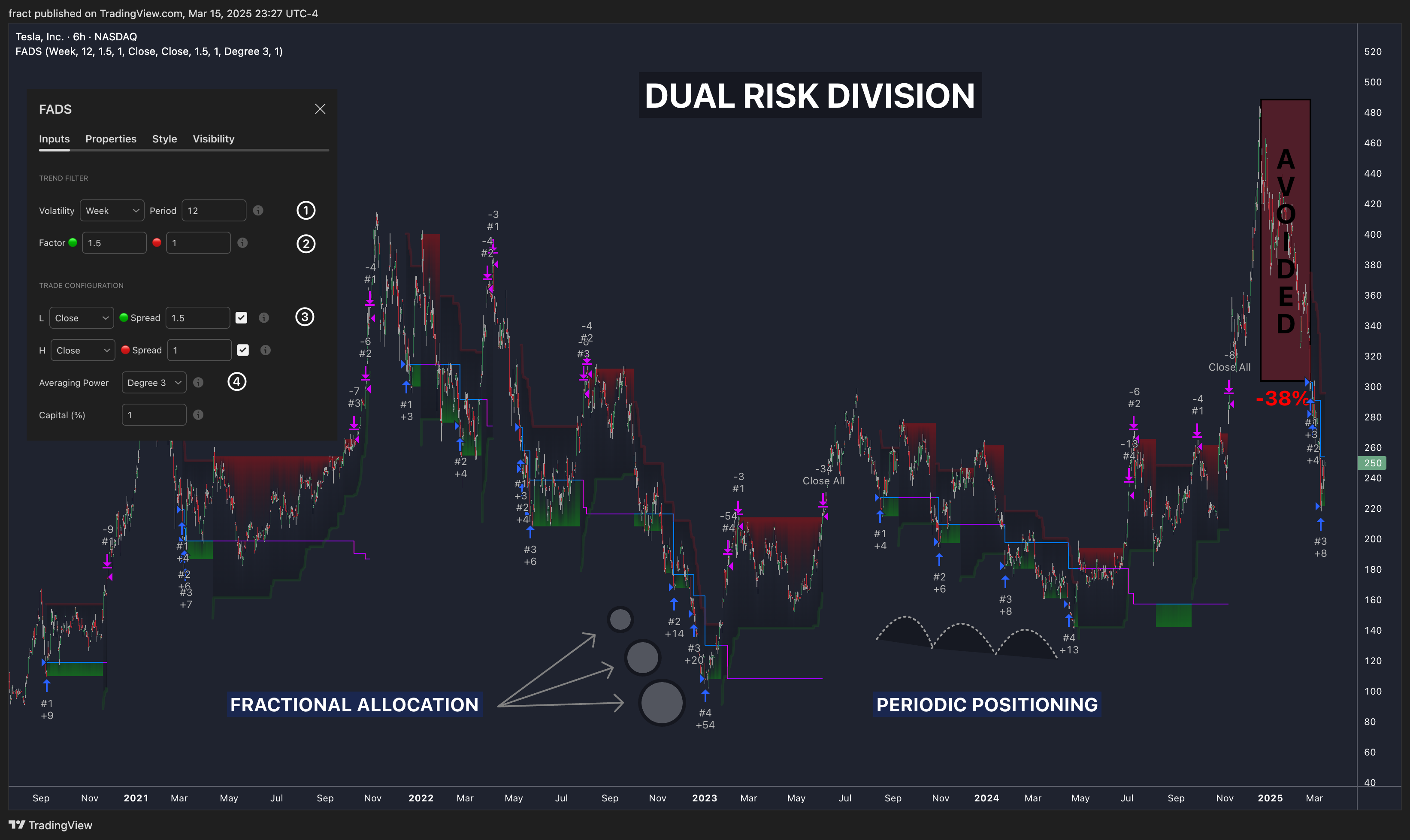Viewport: 1410px width, 840px height.
Task: Open the Properties tab
Action: [111, 139]
